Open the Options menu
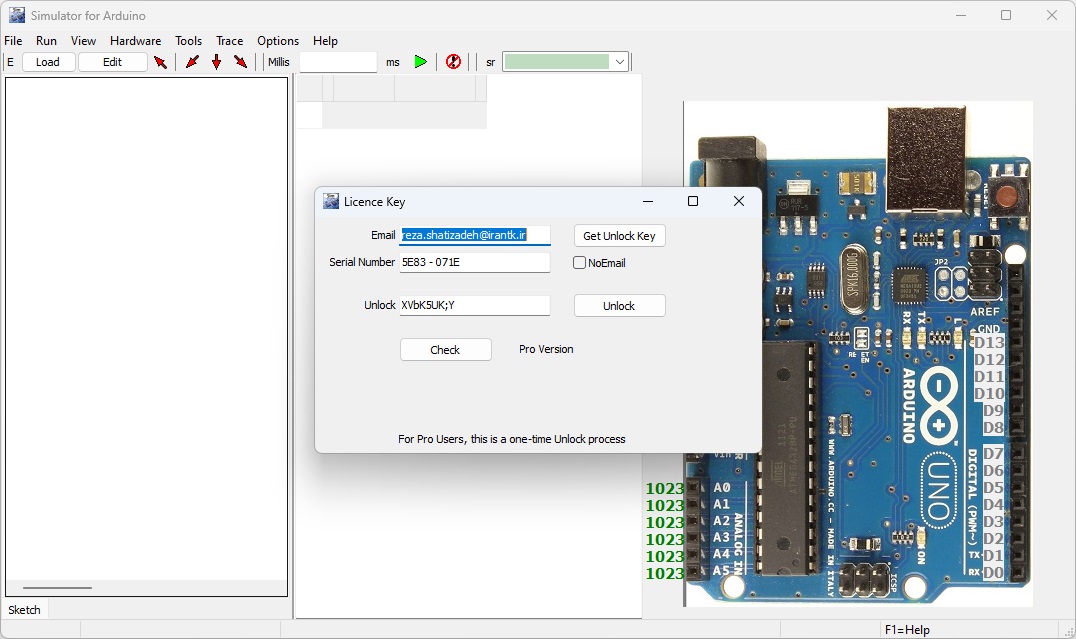 click(278, 40)
